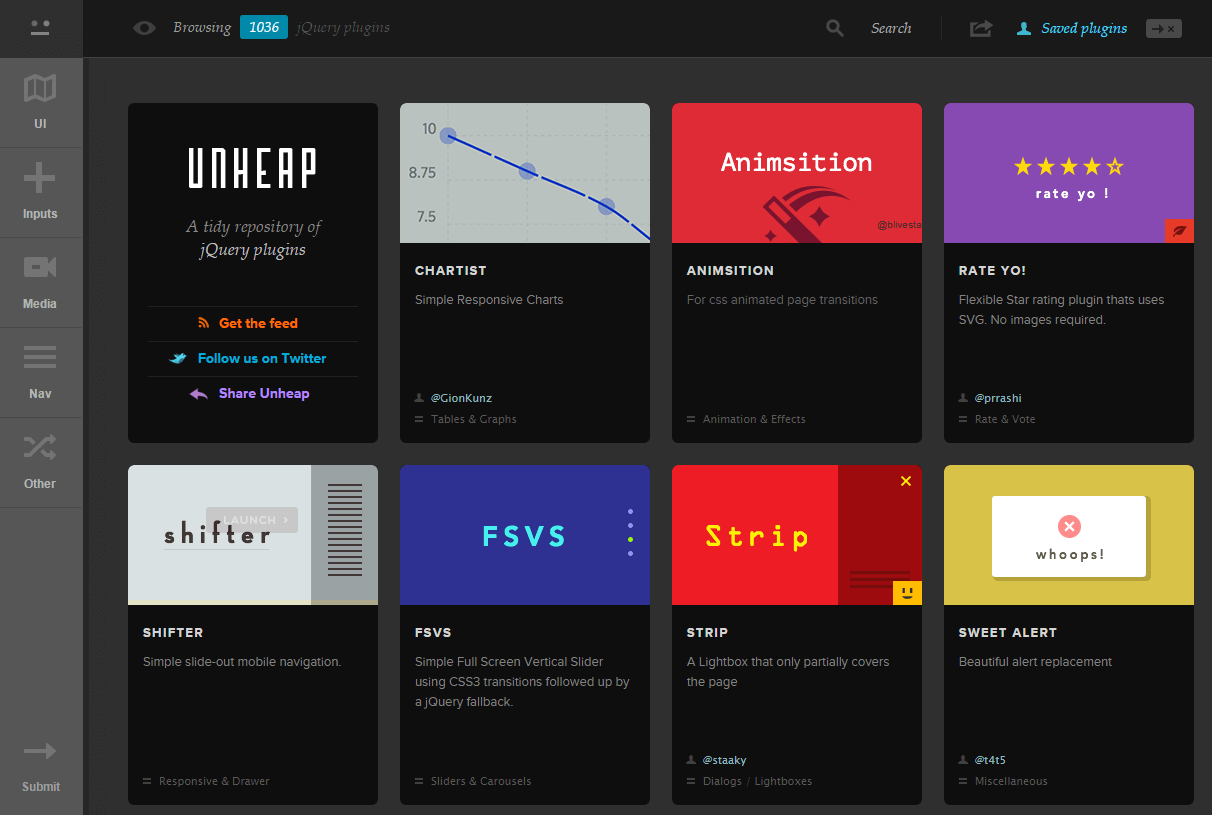
Task: Click the Submit arrow in sidebar
Action: click(40, 752)
